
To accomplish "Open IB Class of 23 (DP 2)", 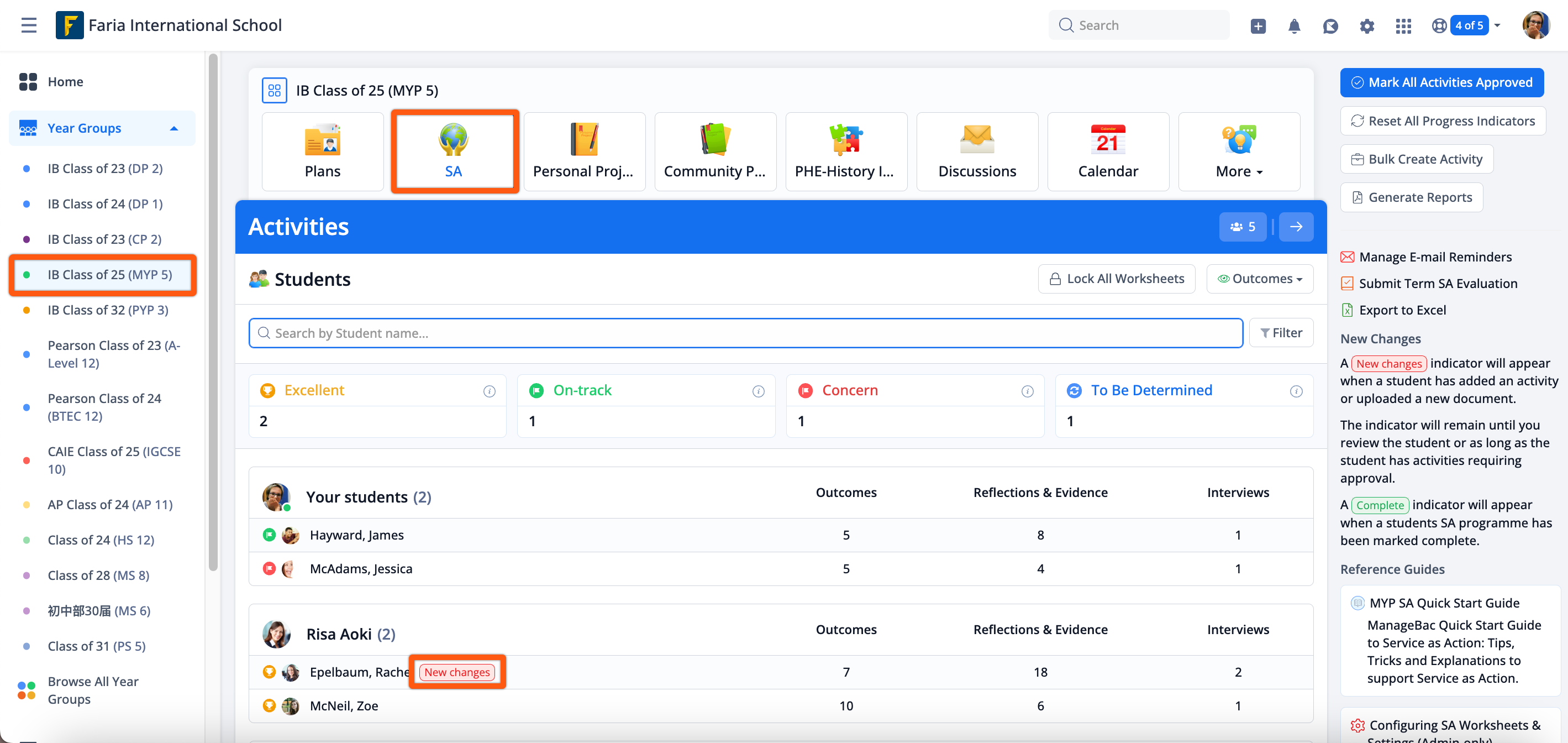I will tap(104, 169).
